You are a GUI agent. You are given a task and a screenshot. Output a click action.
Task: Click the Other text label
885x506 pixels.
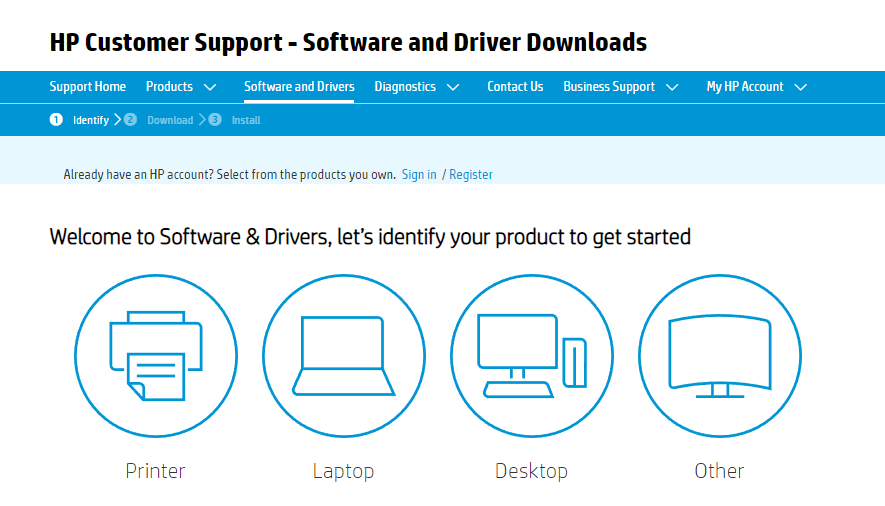click(x=719, y=470)
